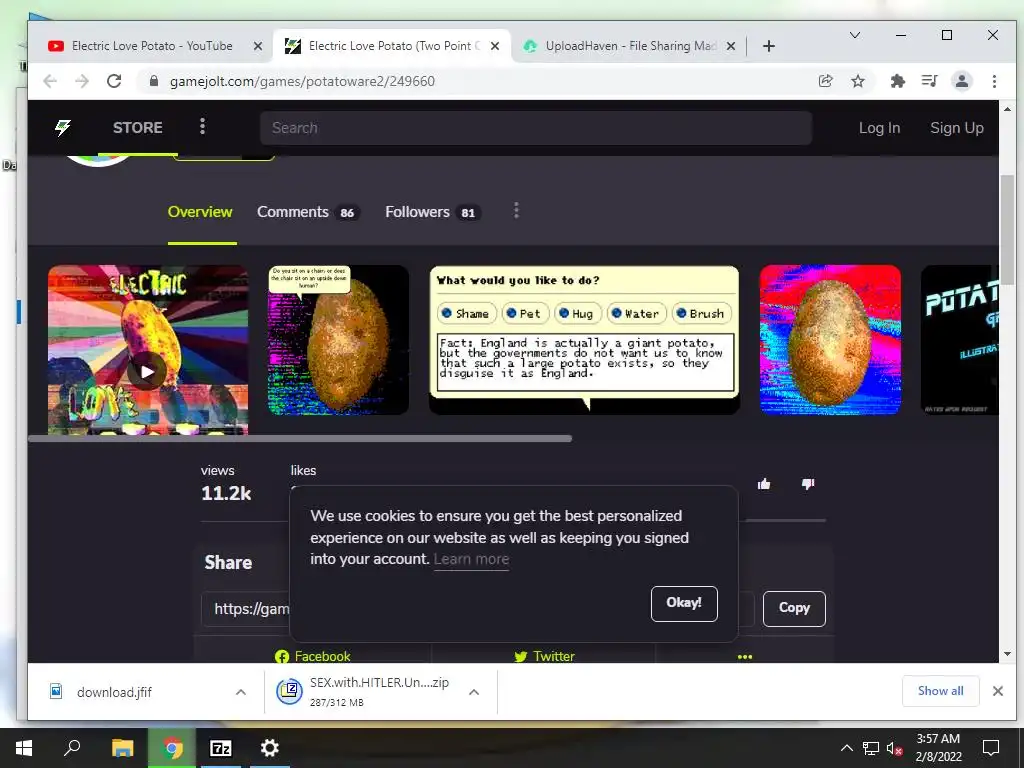Open the Chrome three-dot menu
The image size is (1024, 768).
[x=994, y=81]
